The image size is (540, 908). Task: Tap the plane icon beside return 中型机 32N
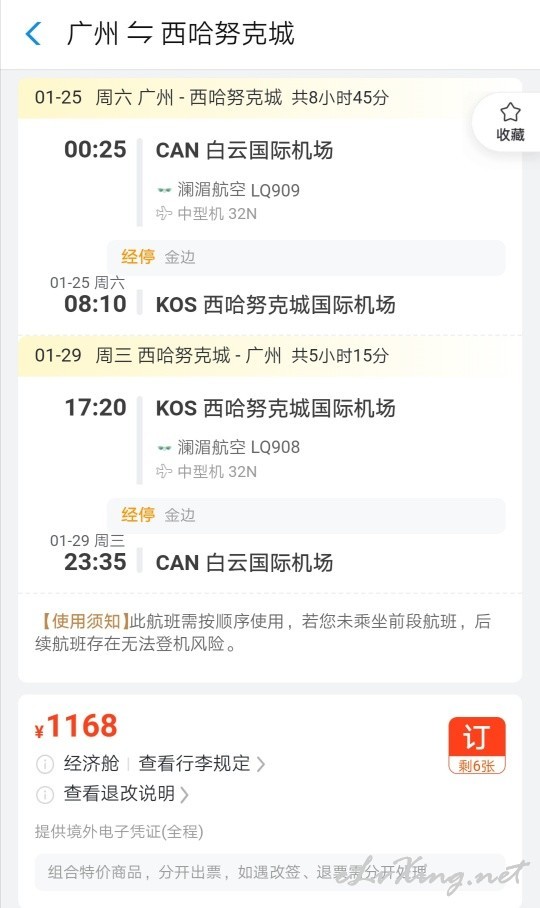(164, 471)
